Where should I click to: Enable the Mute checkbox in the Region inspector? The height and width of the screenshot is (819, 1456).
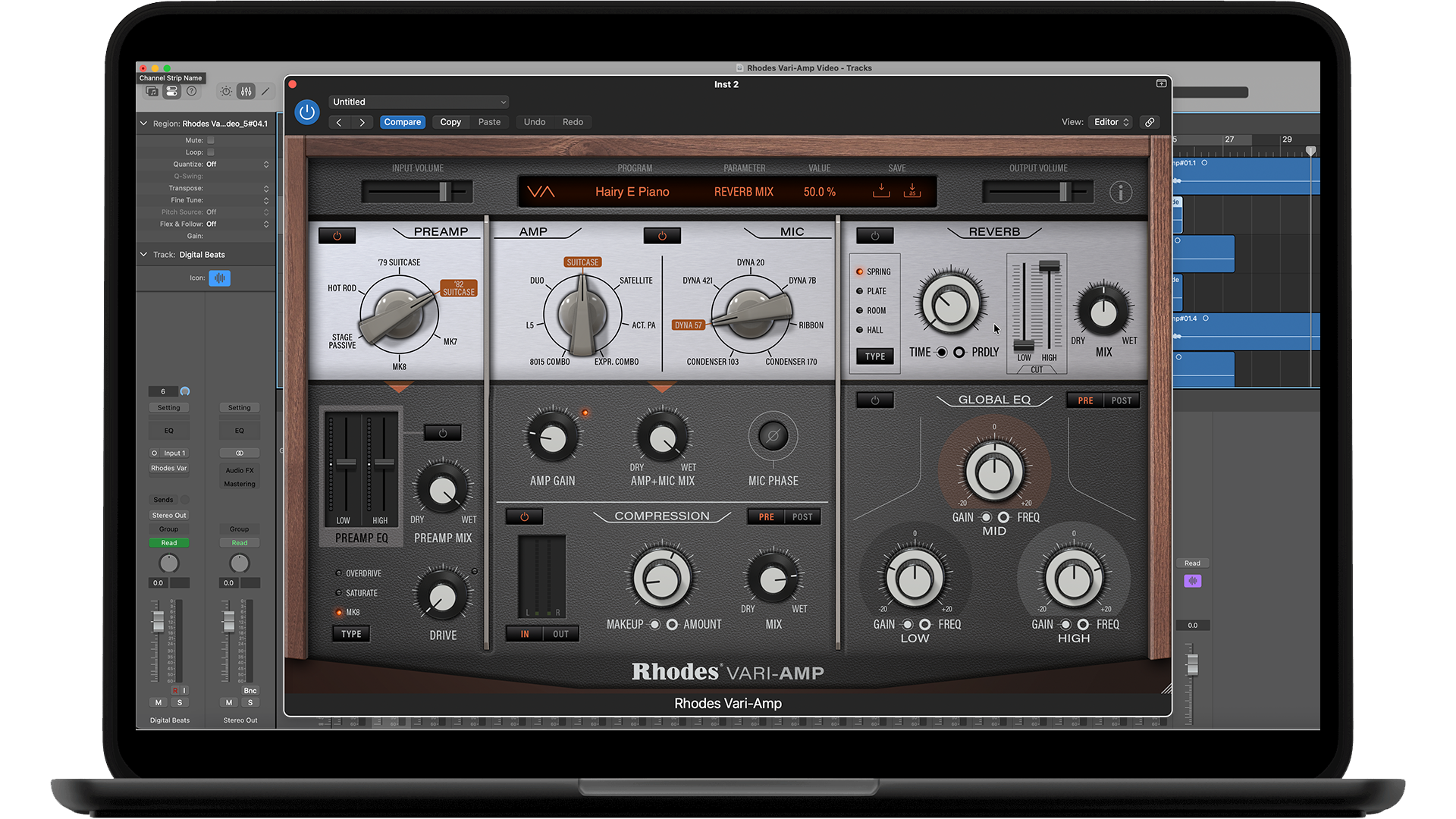pos(211,140)
